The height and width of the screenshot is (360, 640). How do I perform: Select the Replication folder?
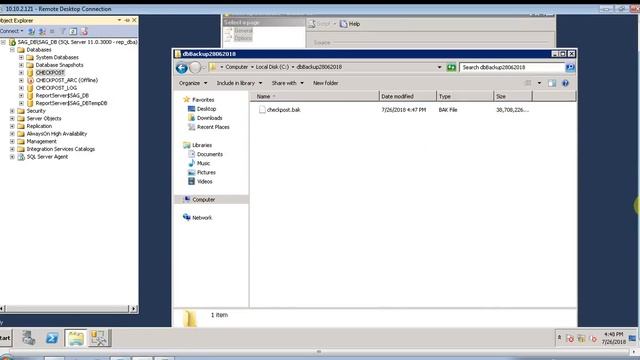39,126
